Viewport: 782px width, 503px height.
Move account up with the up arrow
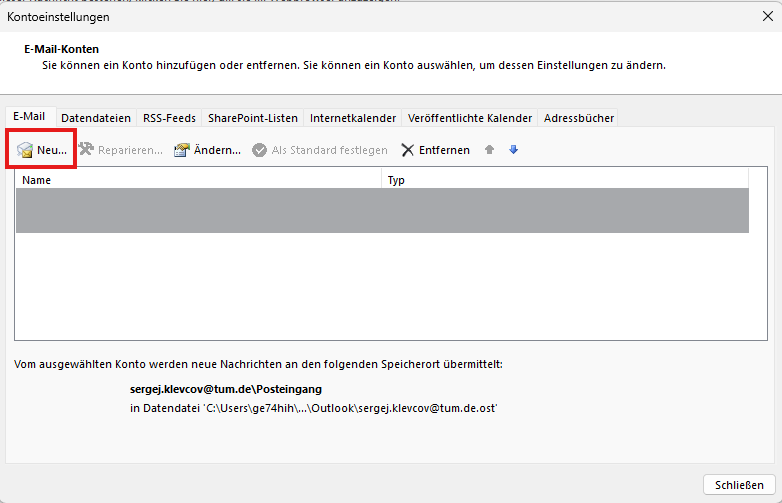[x=489, y=150]
